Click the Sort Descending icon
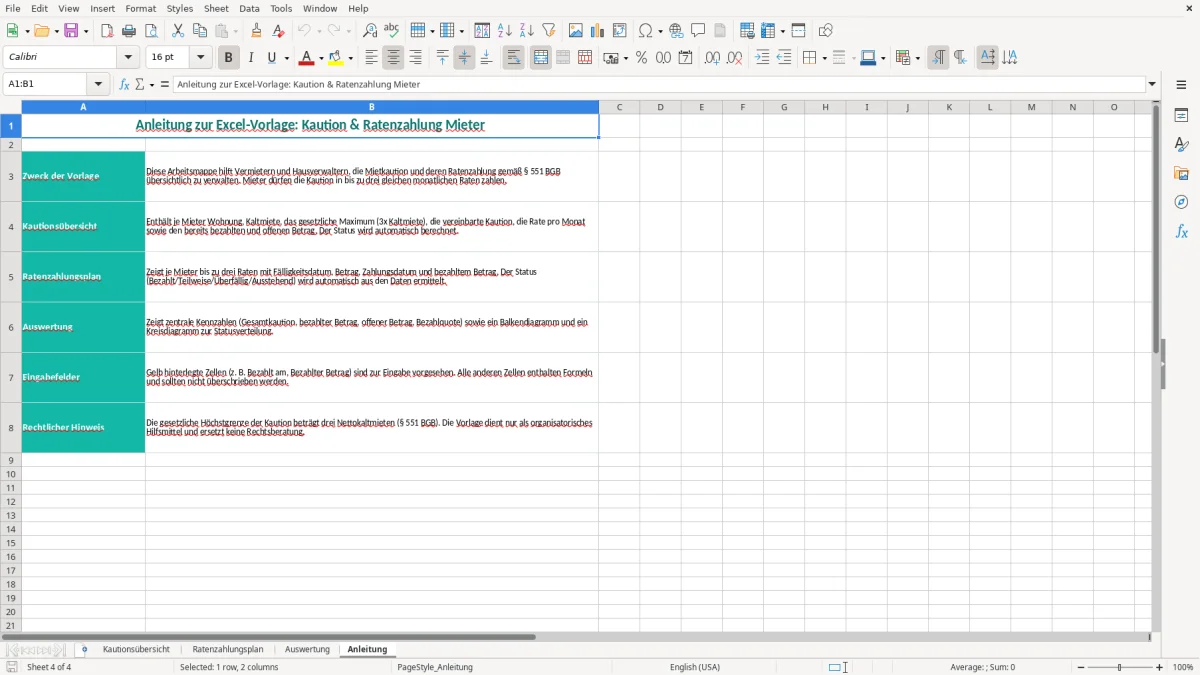1200x675 pixels. [527, 31]
